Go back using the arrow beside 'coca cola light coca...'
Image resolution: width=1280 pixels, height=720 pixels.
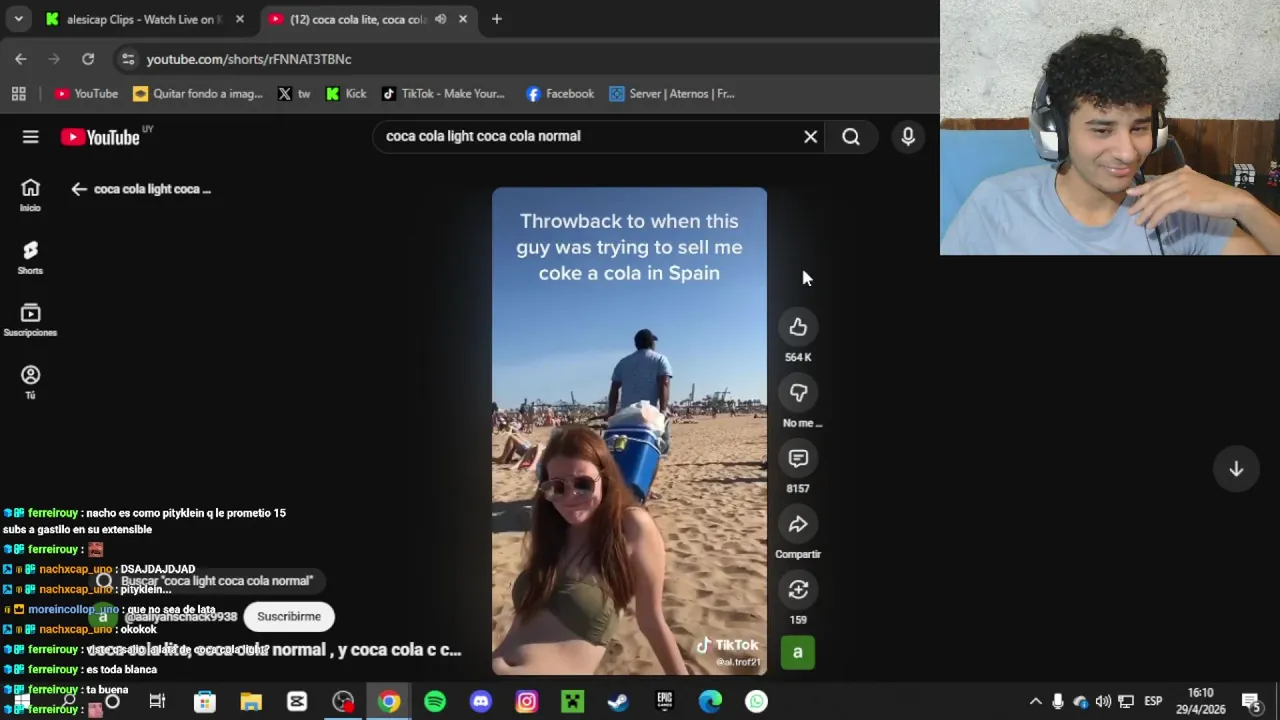79,189
